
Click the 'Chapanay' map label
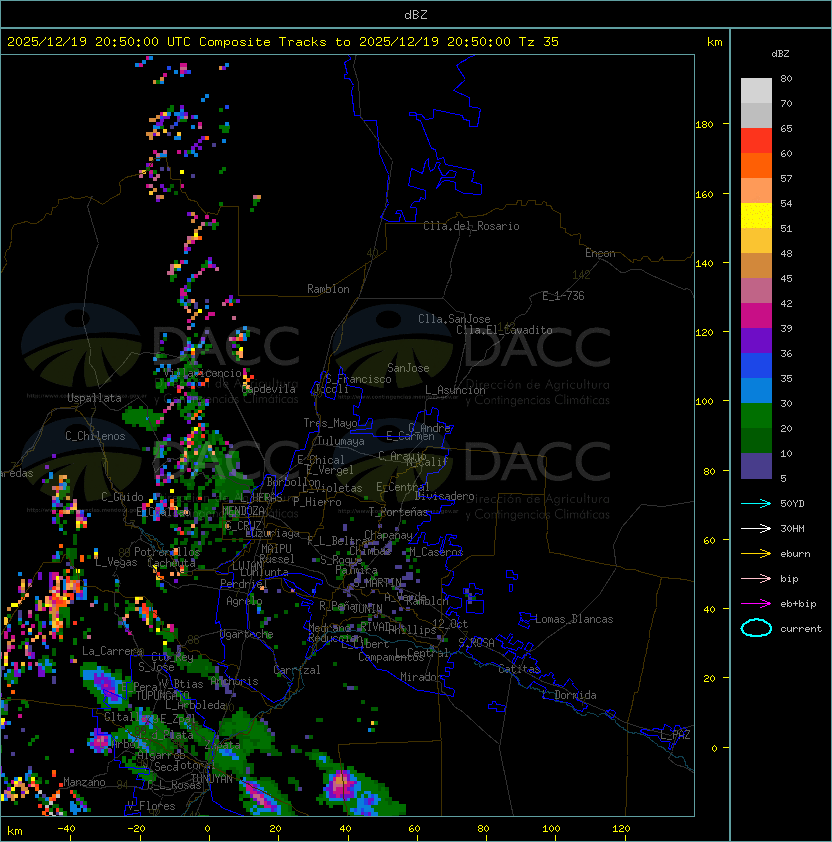pos(388,535)
